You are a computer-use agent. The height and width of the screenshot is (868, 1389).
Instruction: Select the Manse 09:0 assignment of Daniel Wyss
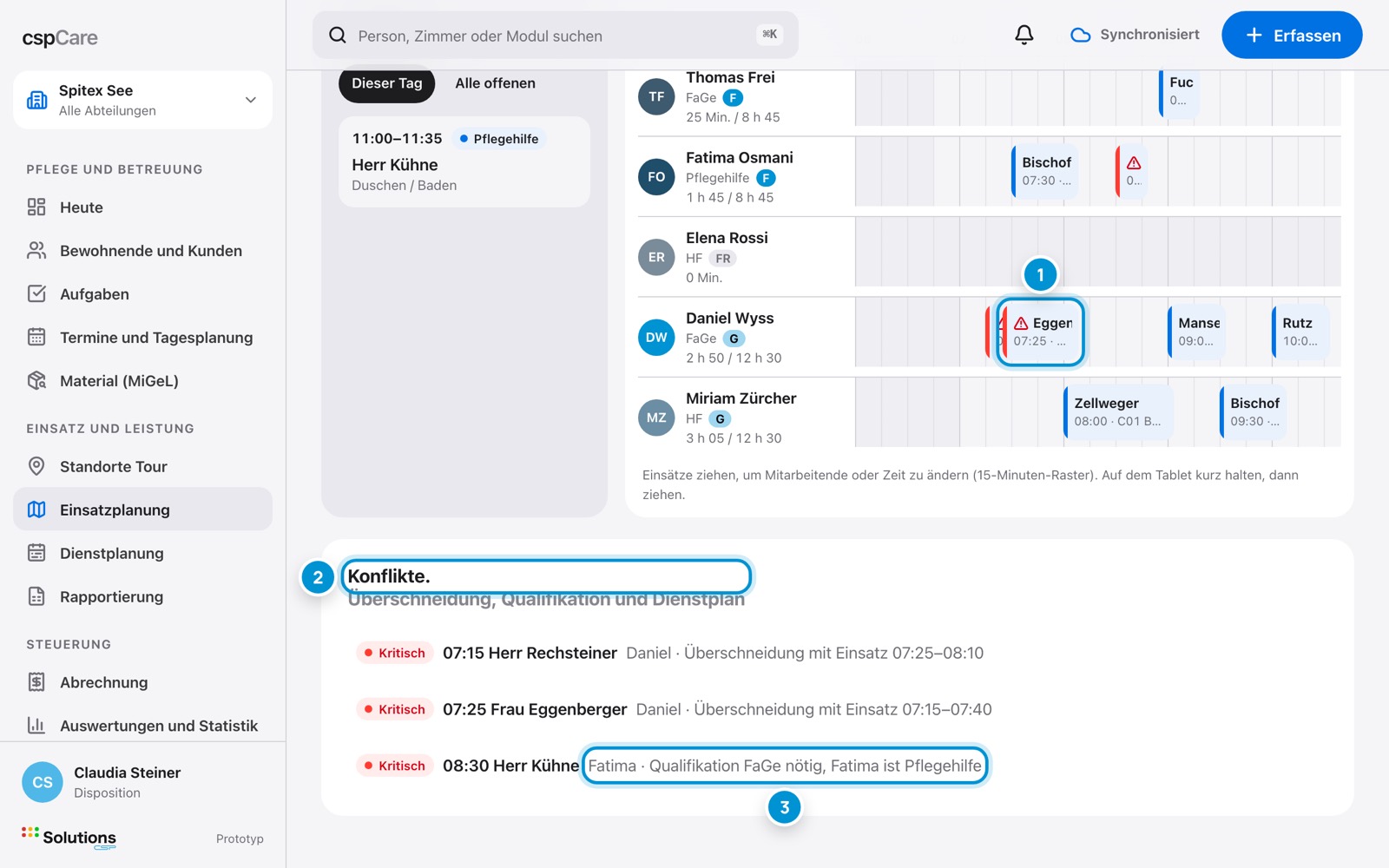[1196, 332]
